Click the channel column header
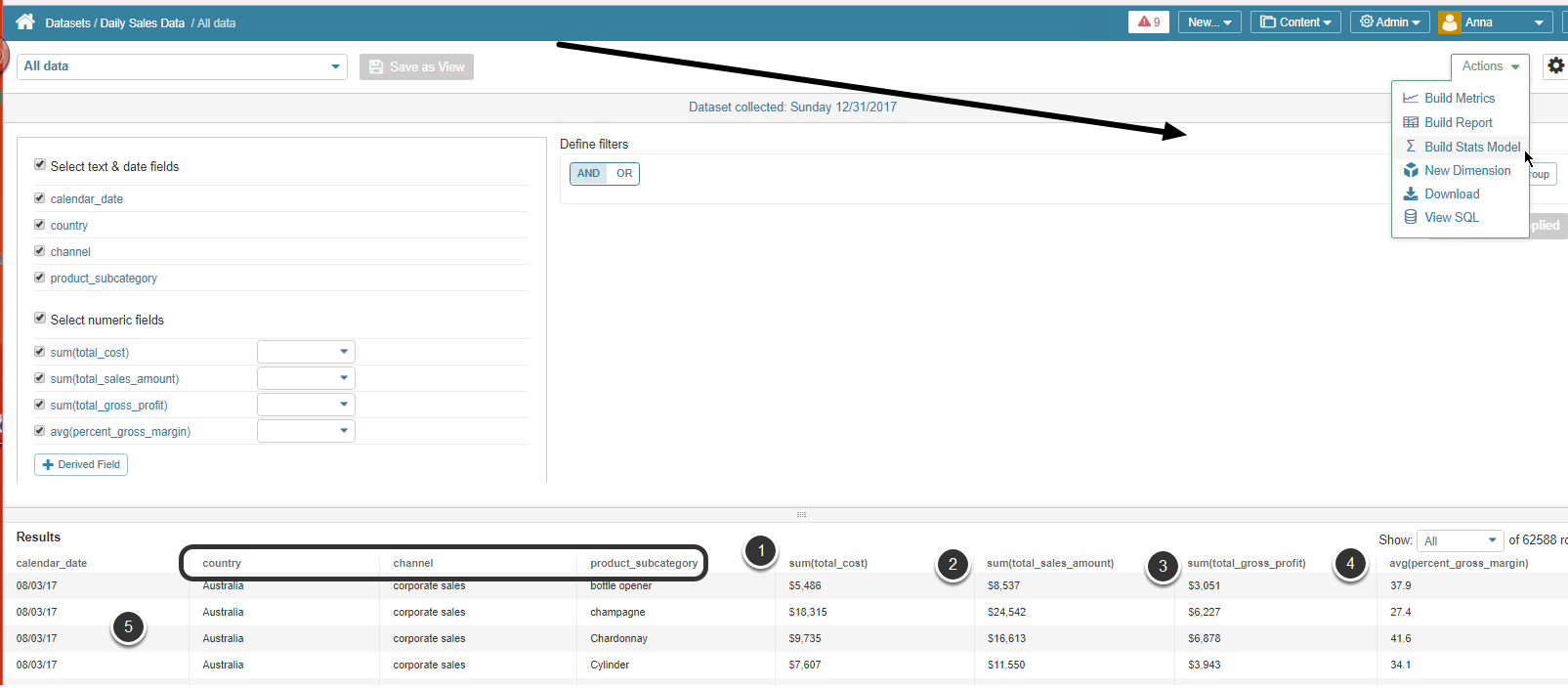The height and width of the screenshot is (688, 1568). click(413, 563)
